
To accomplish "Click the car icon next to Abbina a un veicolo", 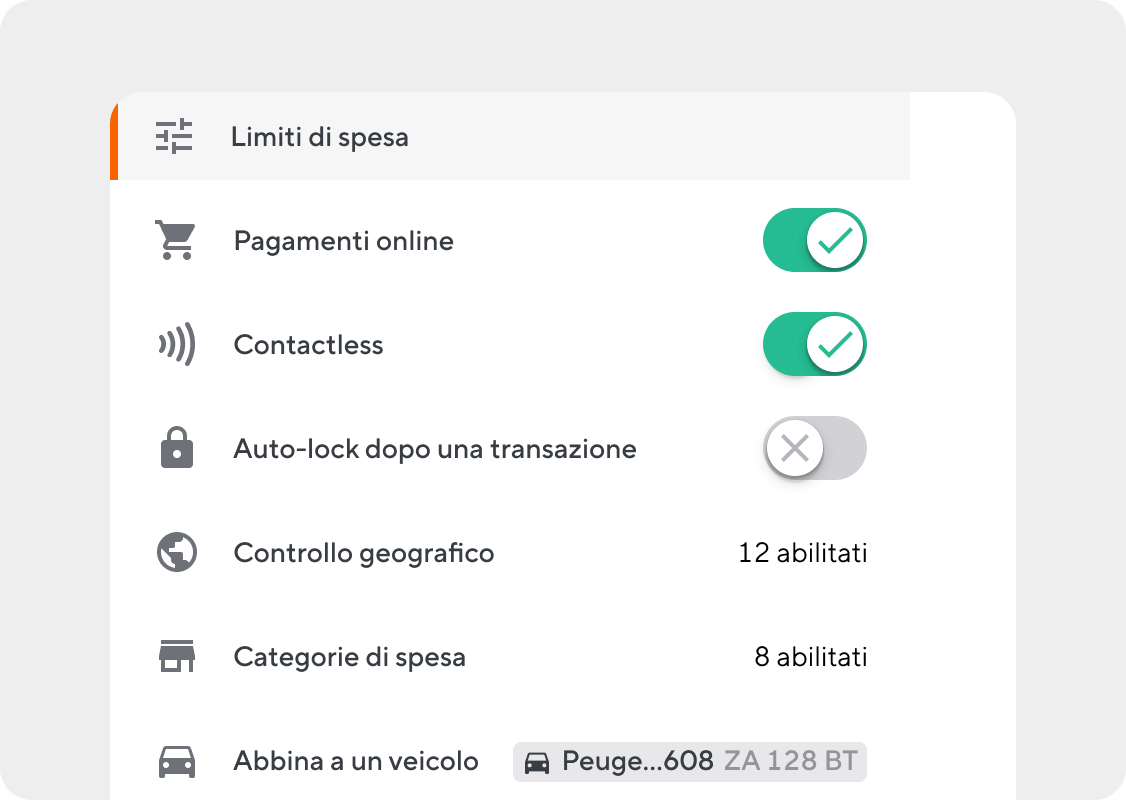I will click(x=174, y=761).
